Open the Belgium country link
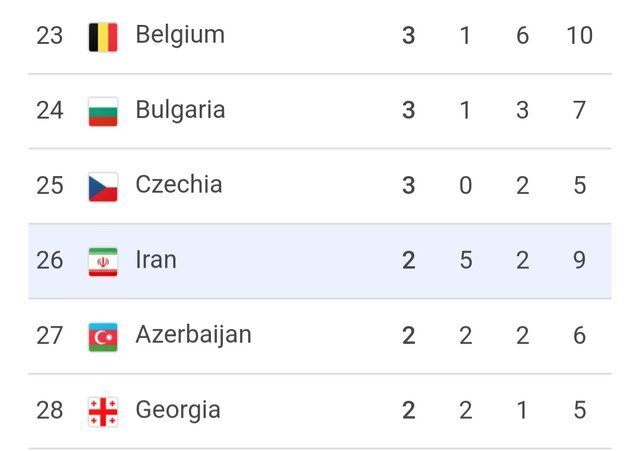This screenshot has width=640, height=451. tap(180, 35)
